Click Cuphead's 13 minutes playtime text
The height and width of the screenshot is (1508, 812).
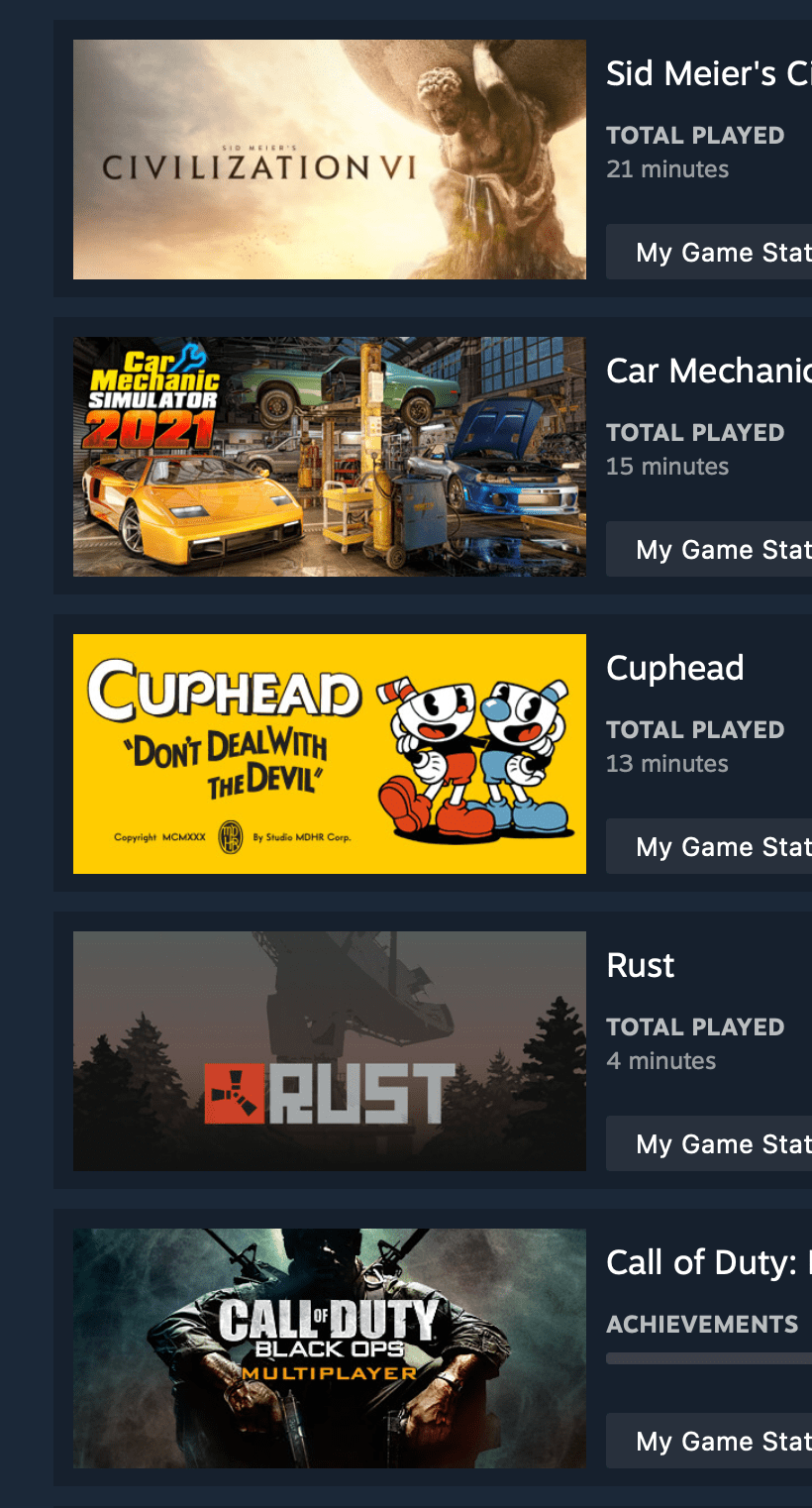click(667, 764)
